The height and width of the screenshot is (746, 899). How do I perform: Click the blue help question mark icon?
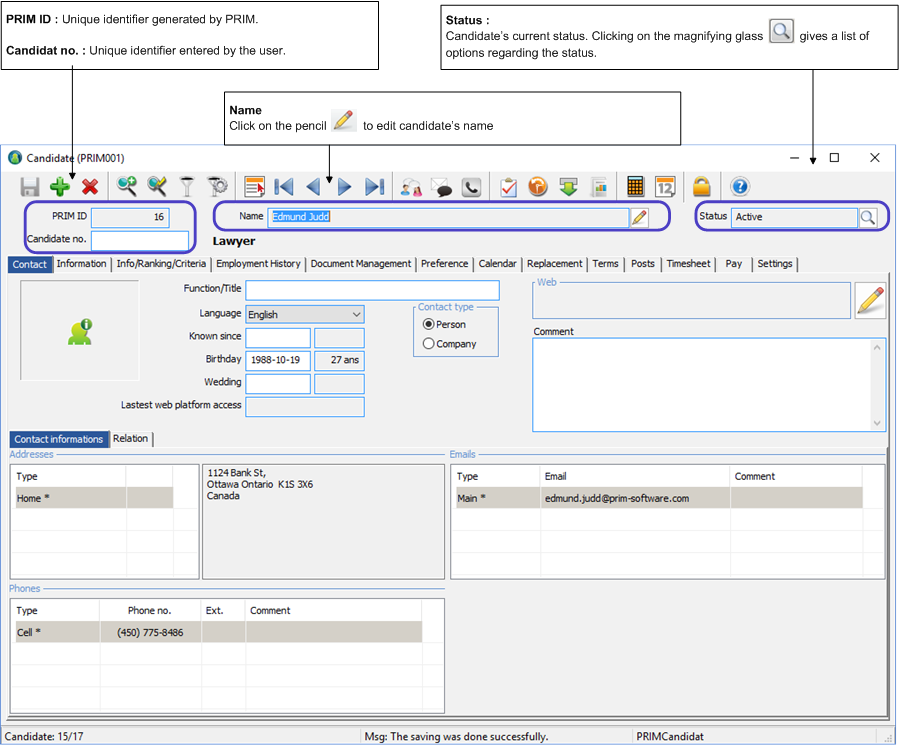(740, 187)
